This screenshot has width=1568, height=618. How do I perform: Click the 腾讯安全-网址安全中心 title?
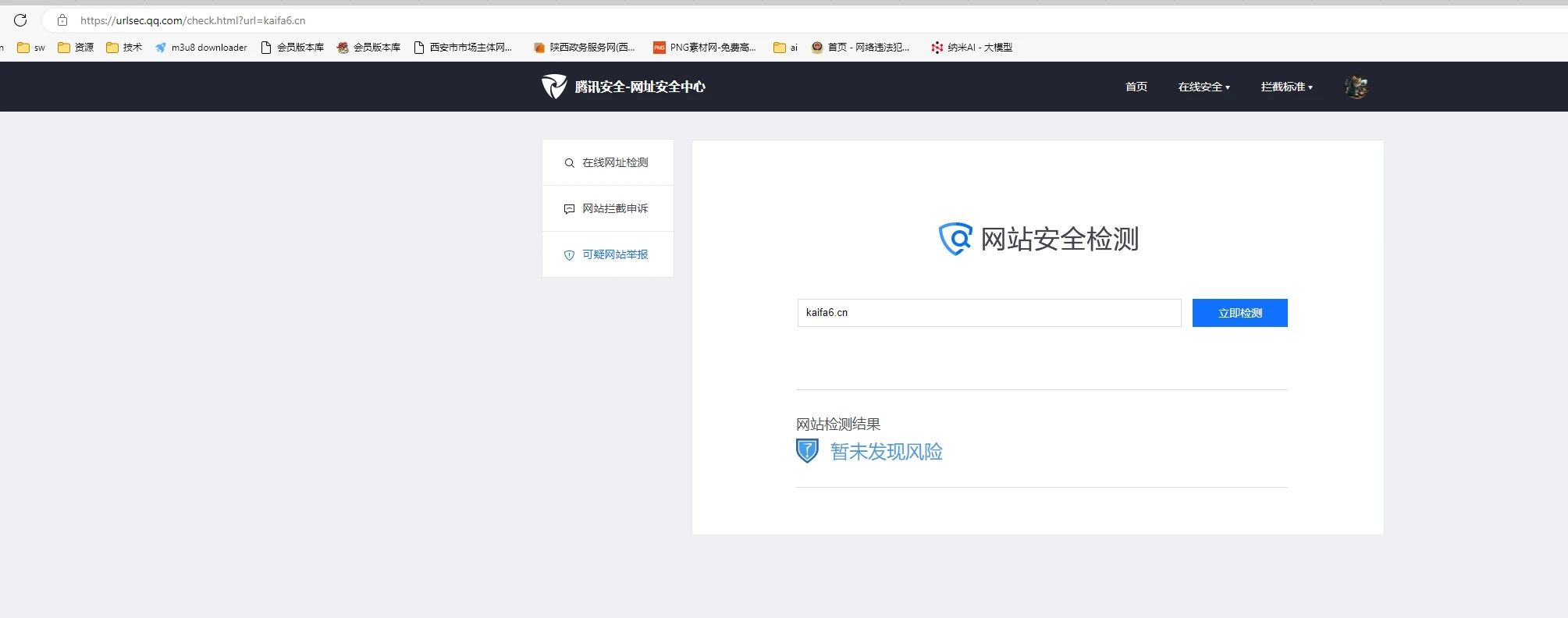coord(640,87)
